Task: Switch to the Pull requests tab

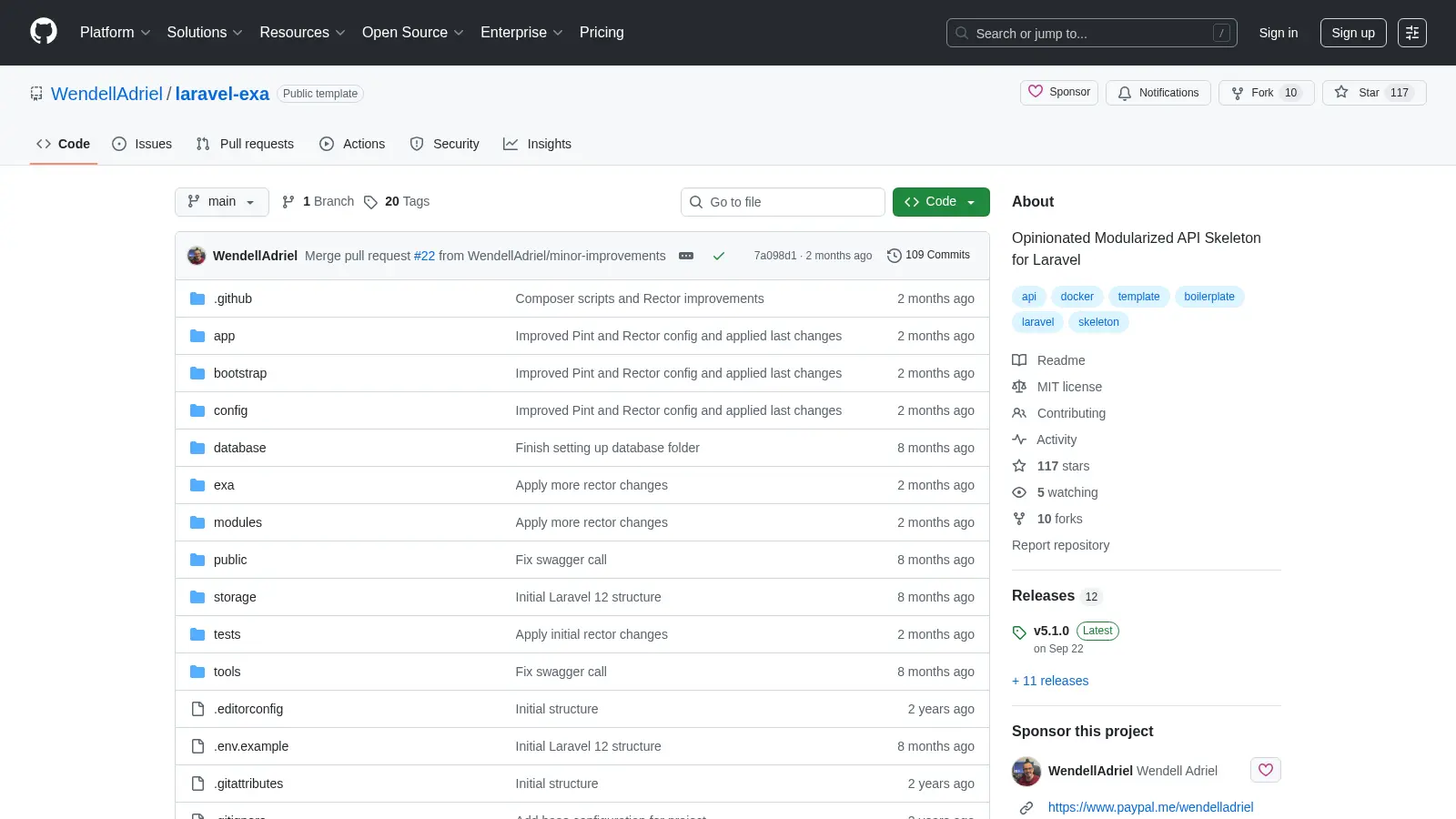Action: [x=245, y=144]
